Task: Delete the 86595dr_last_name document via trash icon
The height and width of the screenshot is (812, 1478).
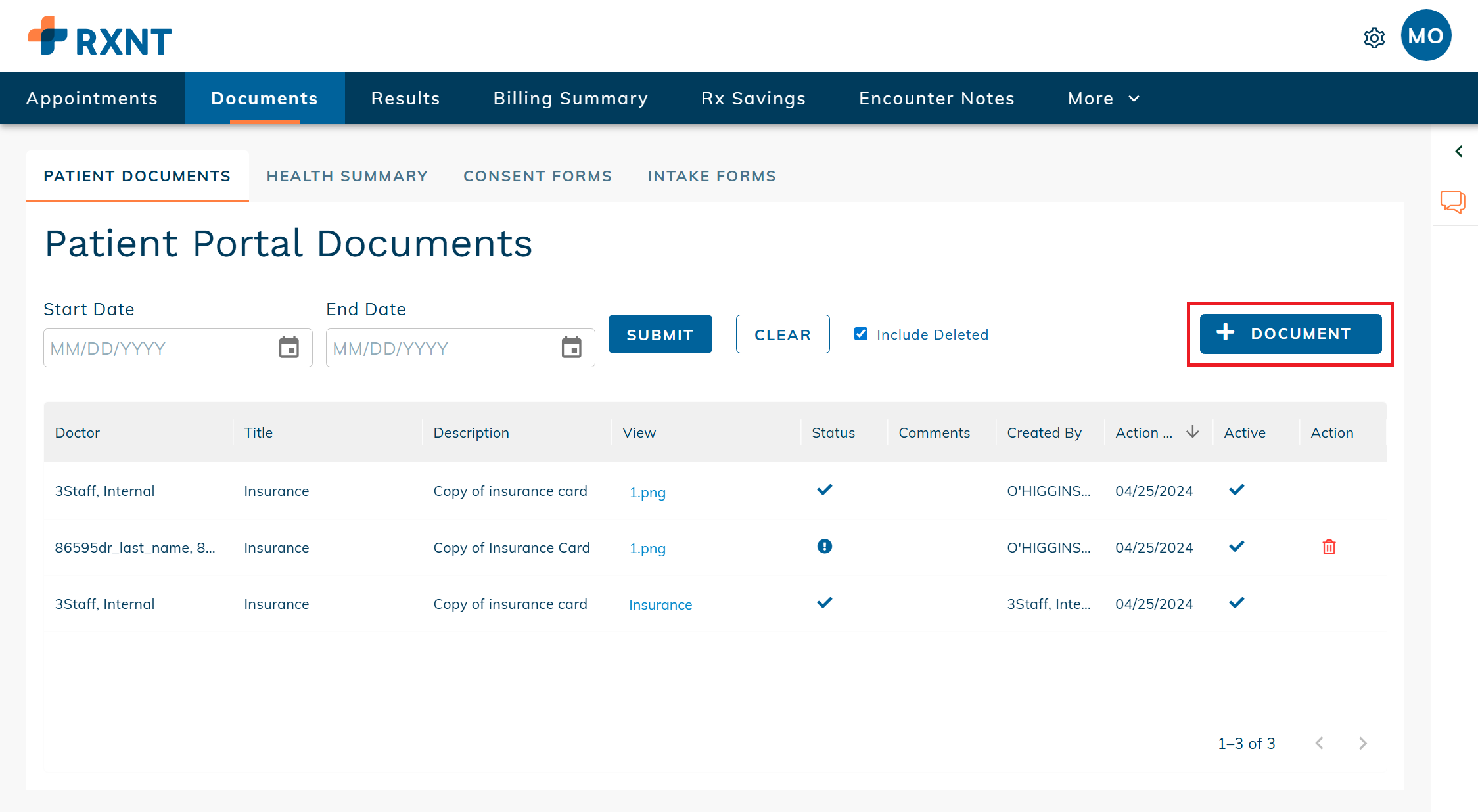Action: click(1328, 547)
